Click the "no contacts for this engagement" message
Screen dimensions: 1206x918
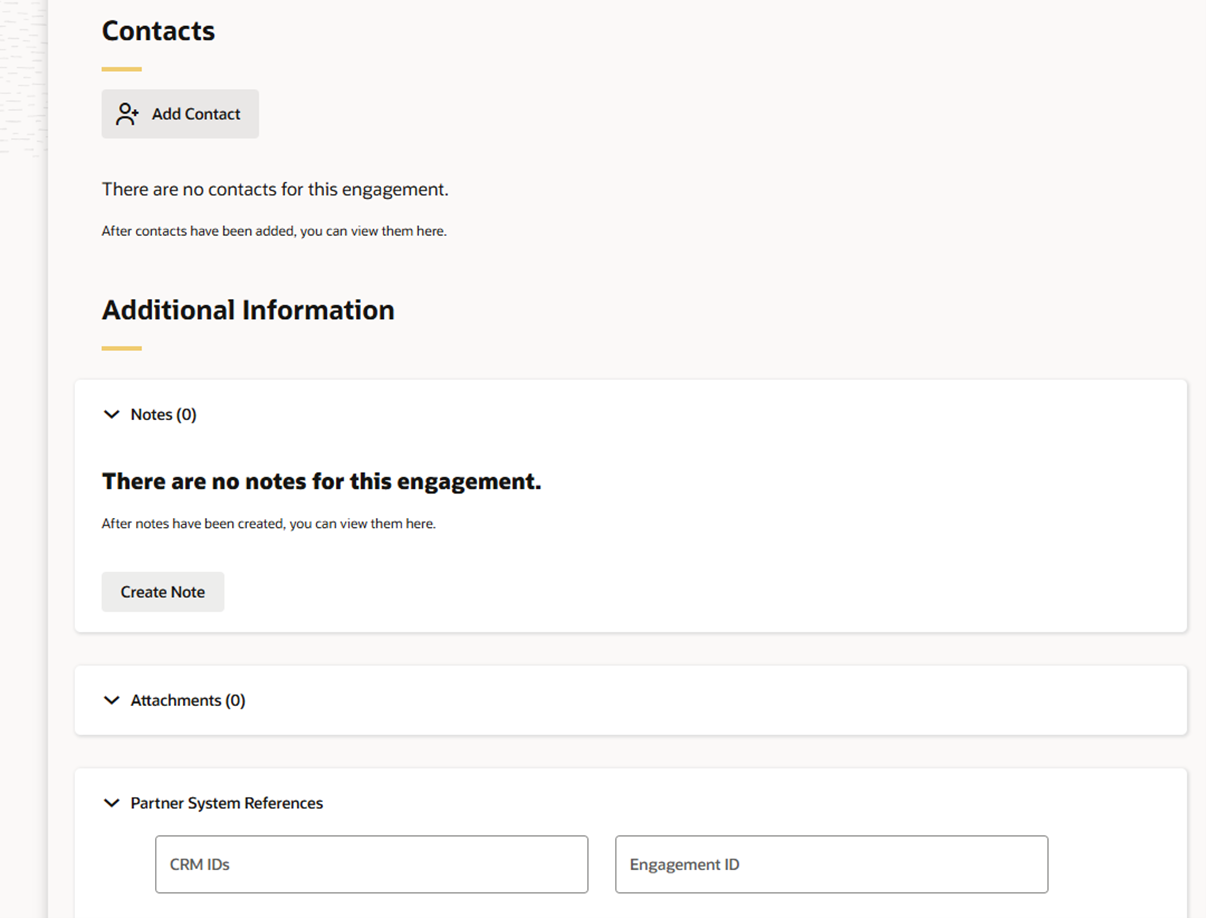(275, 189)
